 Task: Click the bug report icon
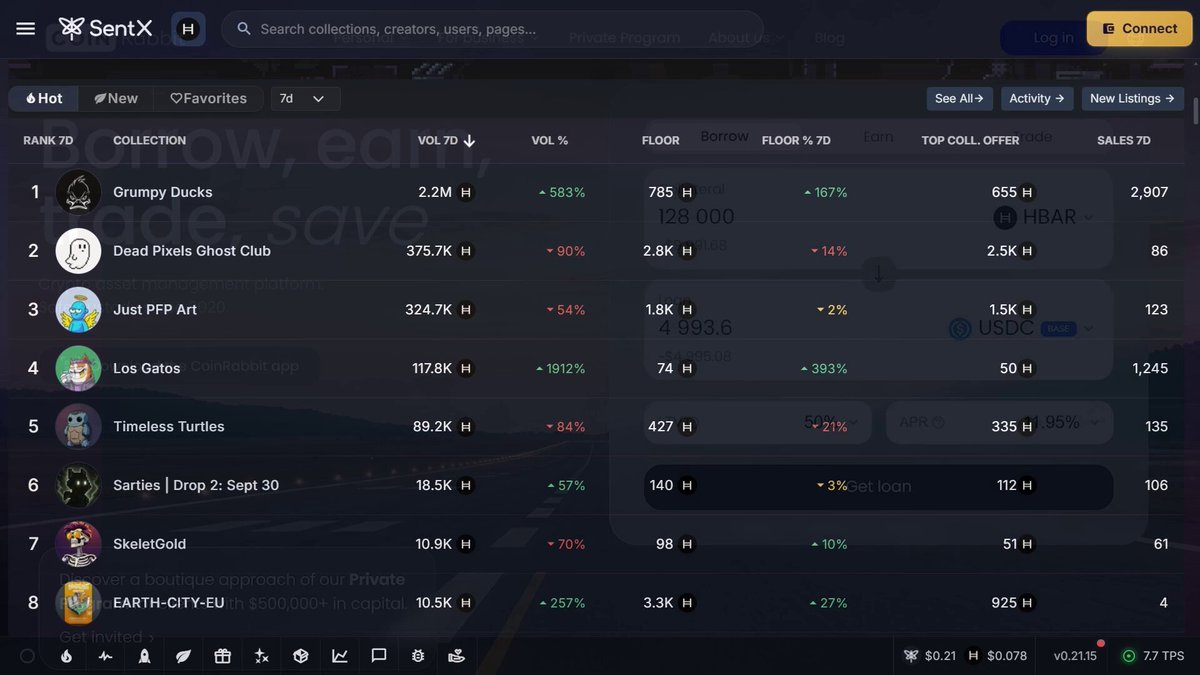pos(418,656)
